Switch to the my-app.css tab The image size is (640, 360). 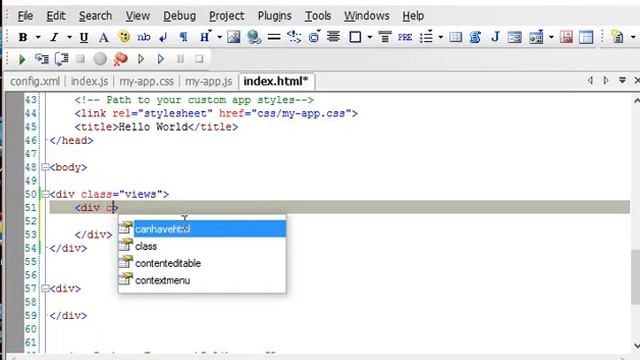(147, 81)
